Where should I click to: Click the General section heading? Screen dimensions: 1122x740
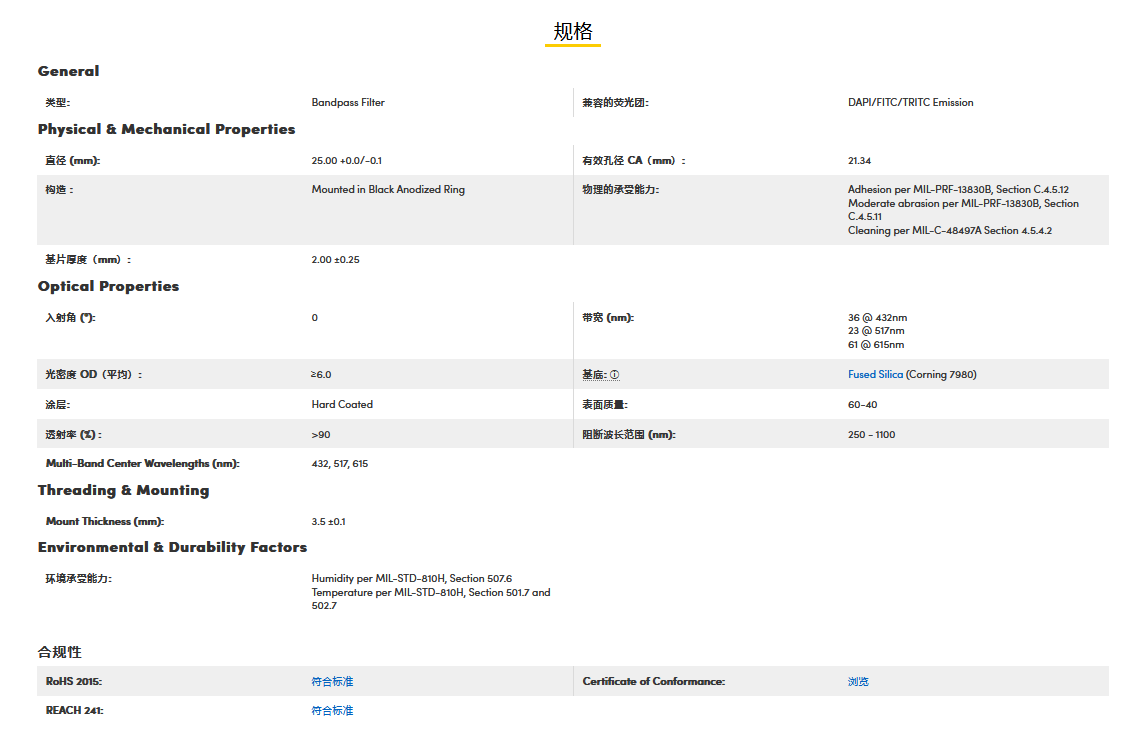[x=69, y=71]
